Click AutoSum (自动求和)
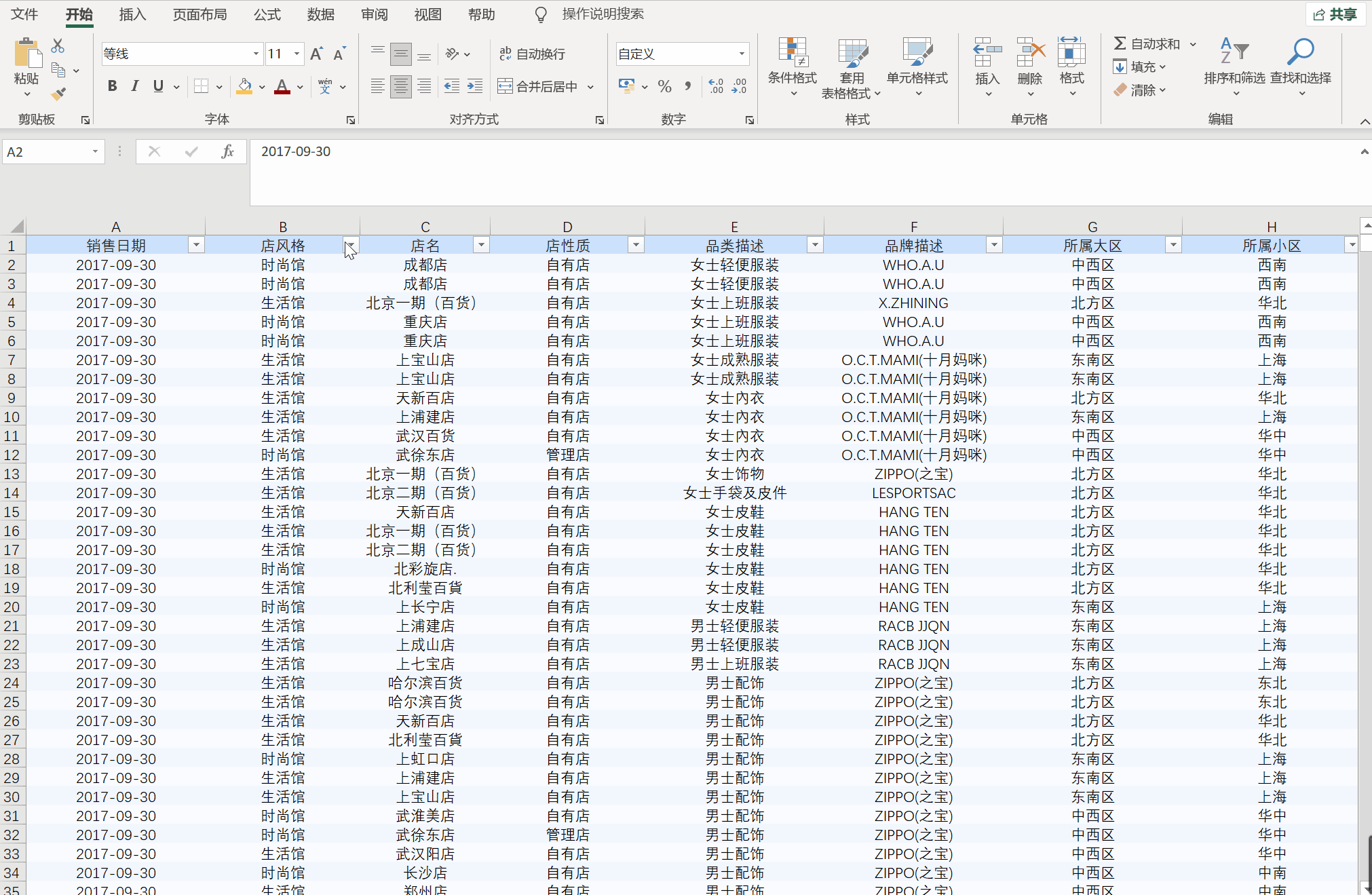1372x895 pixels. point(1147,44)
